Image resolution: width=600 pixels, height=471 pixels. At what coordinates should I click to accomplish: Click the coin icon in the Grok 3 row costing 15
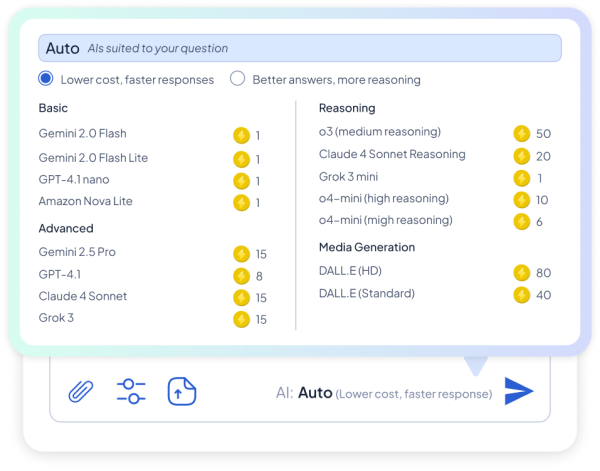point(241,319)
